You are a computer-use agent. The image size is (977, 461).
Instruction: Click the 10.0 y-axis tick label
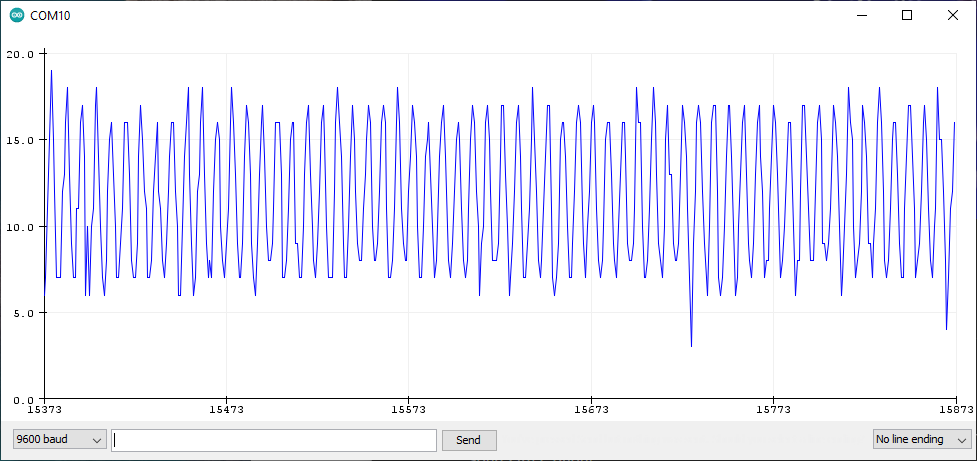(20, 227)
